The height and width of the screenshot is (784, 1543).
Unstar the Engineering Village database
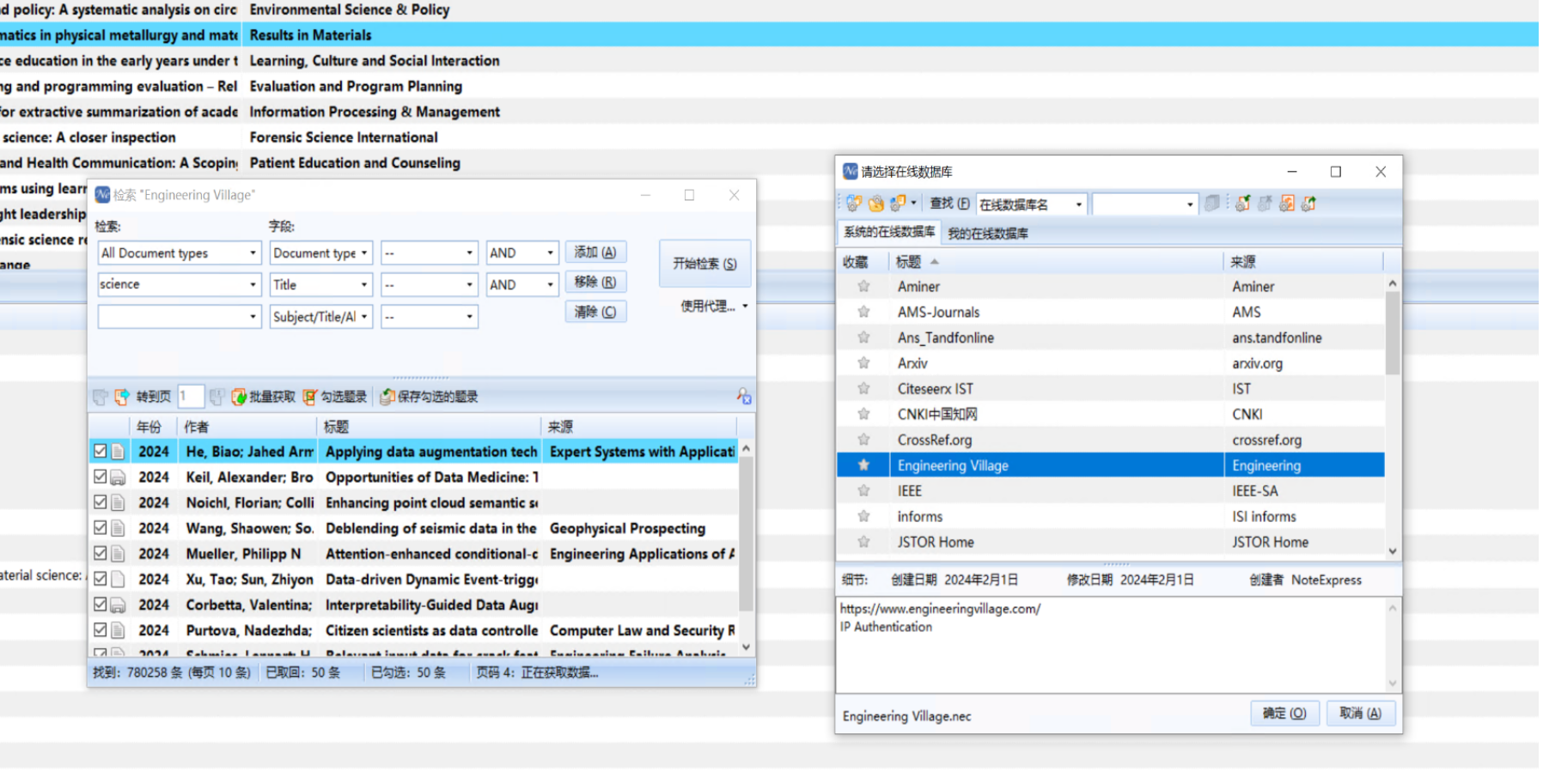pyautogui.click(x=863, y=465)
